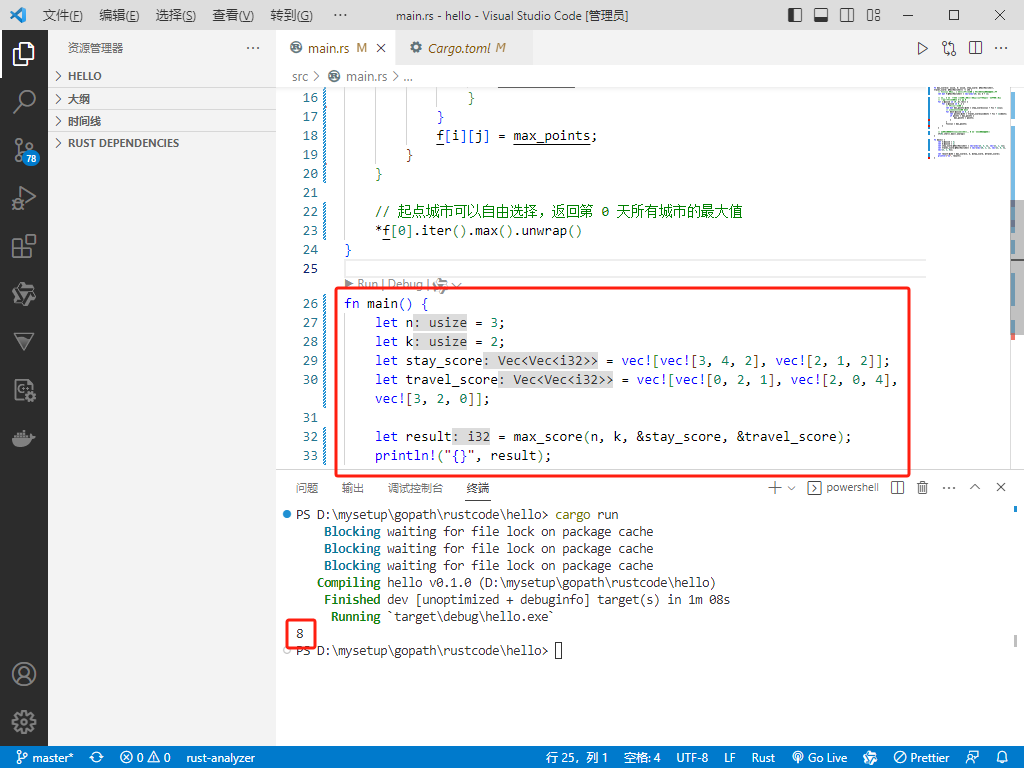This screenshot has height=768, width=1024.
Task: Split the editor to the right
Action: tap(976, 48)
